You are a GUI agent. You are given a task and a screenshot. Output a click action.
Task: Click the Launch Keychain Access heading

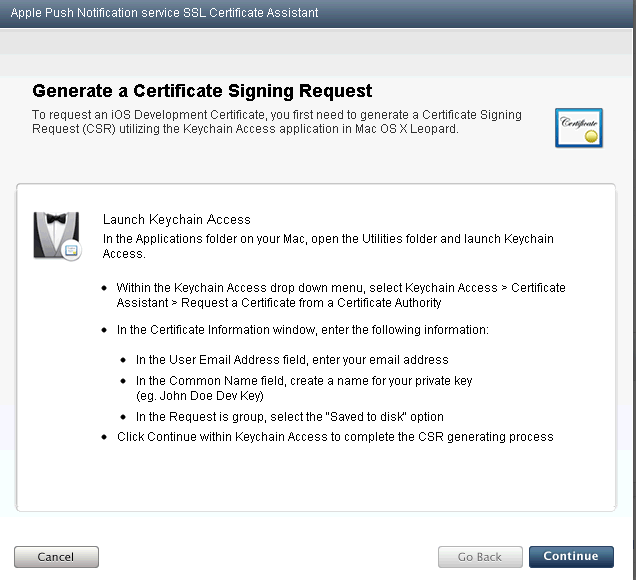click(x=177, y=219)
